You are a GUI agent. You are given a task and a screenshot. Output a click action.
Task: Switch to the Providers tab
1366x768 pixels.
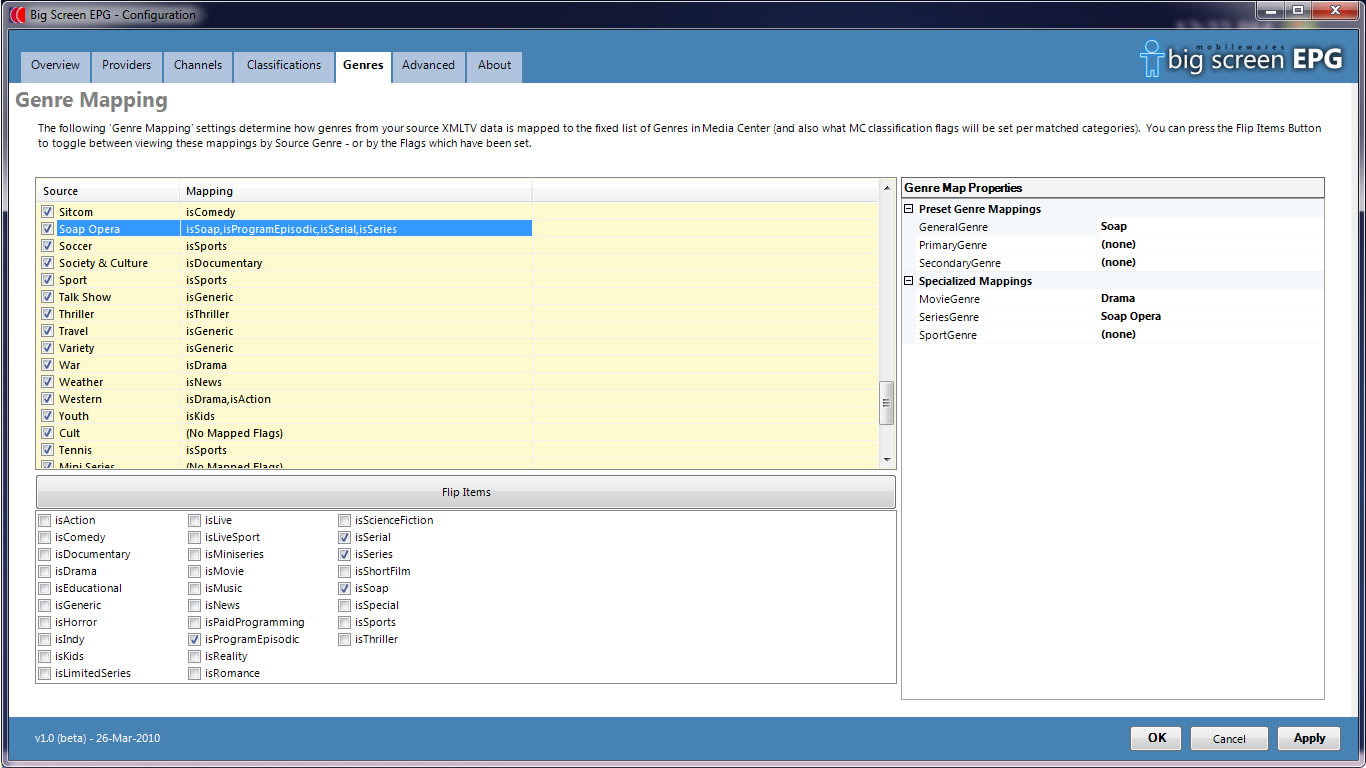127,66
